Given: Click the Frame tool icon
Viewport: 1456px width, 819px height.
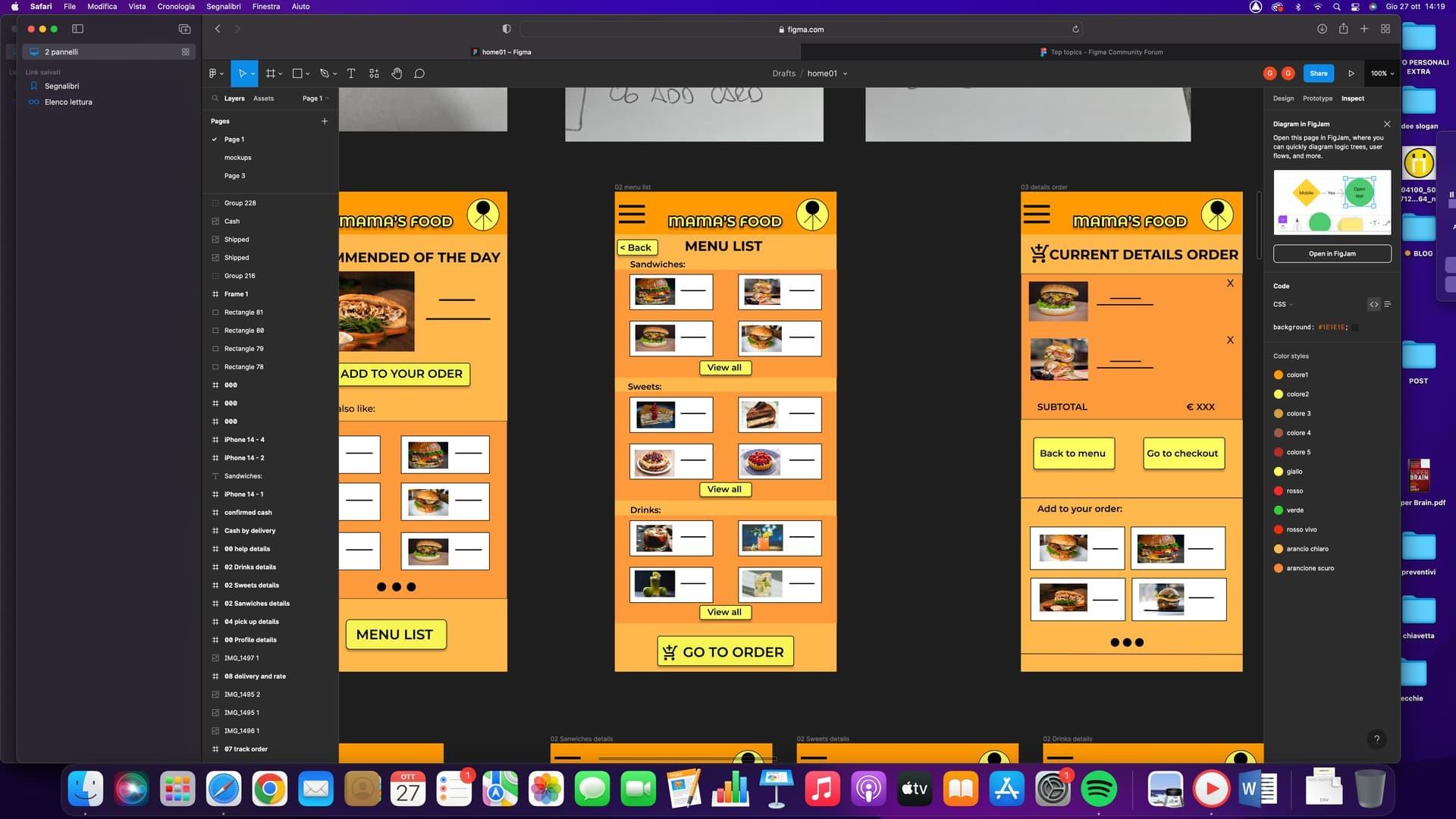Looking at the screenshot, I should coord(271,73).
